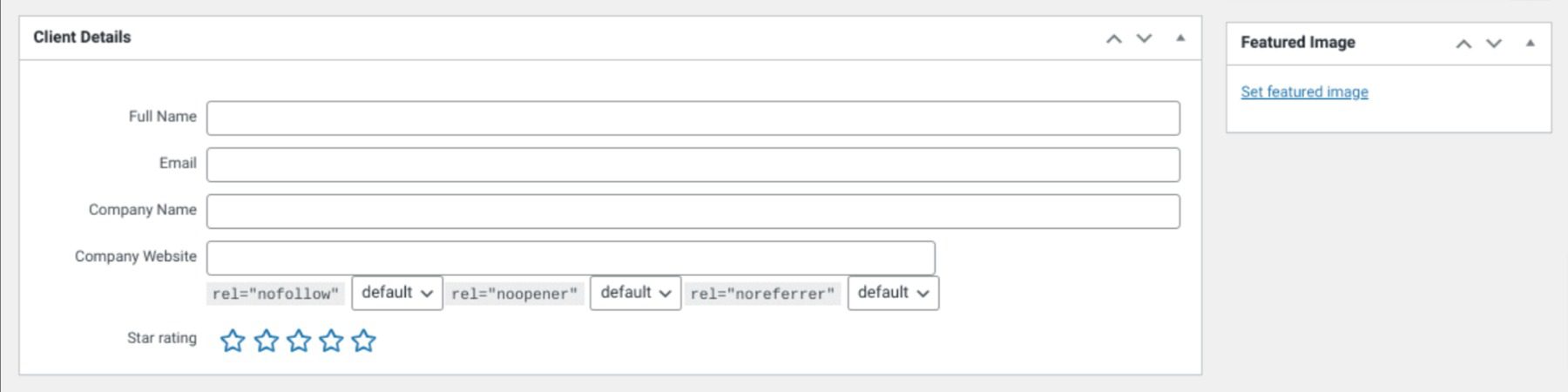Click into the Email input field
1568x392 pixels.
tap(693, 165)
